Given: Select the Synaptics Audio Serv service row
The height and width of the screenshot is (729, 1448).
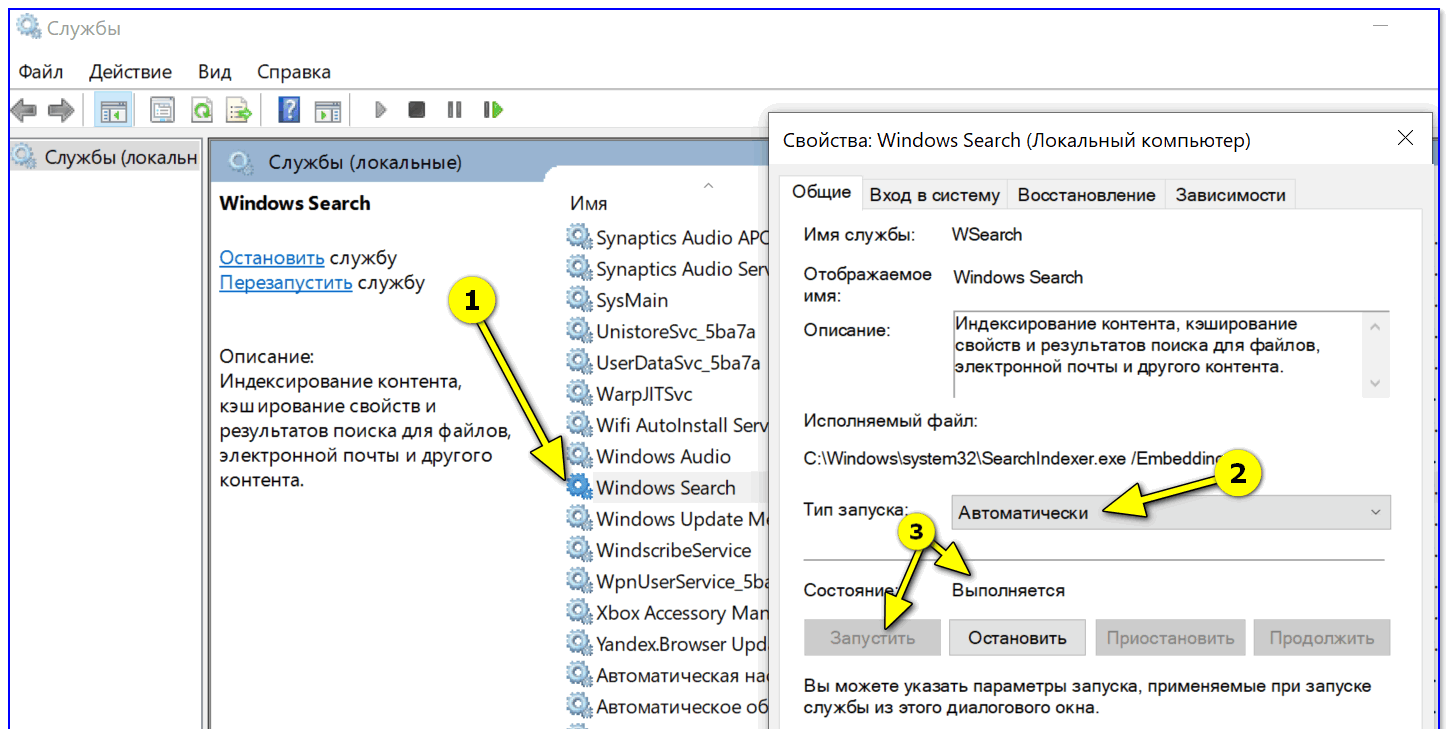Looking at the screenshot, I should pyautogui.click(x=668, y=269).
